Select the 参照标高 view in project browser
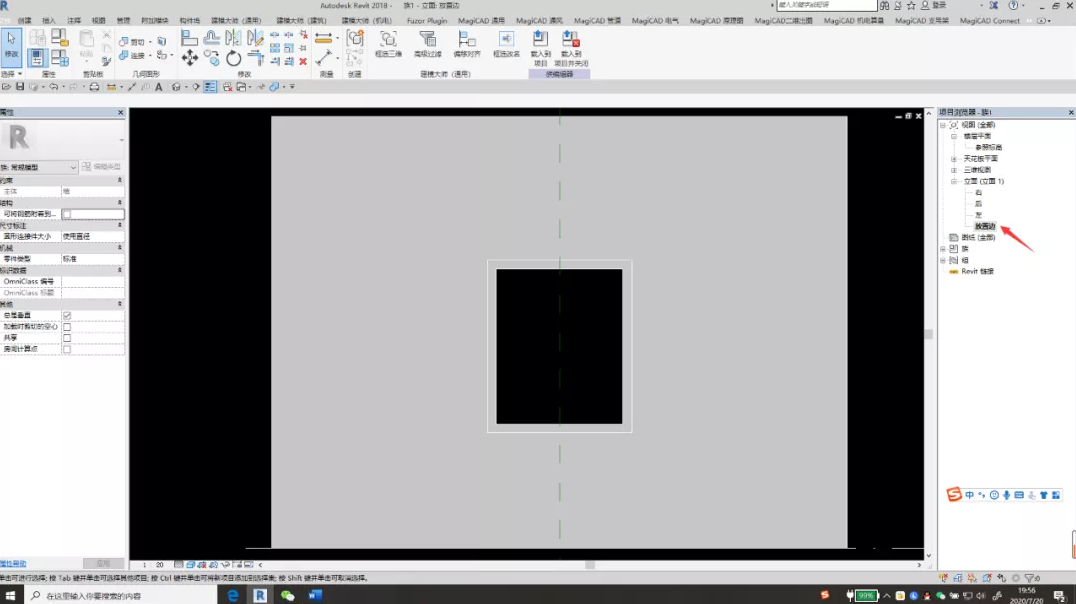The width and height of the screenshot is (1076, 604). 989,148
